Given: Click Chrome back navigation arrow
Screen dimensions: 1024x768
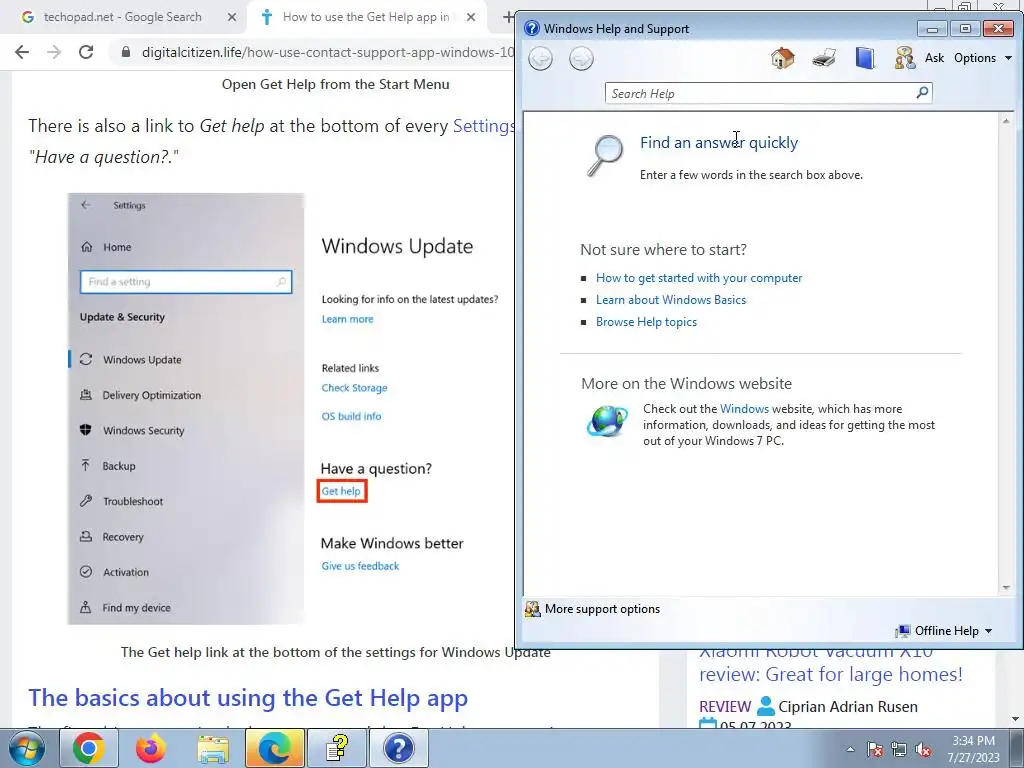Looking at the screenshot, I should (x=22, y=52).
